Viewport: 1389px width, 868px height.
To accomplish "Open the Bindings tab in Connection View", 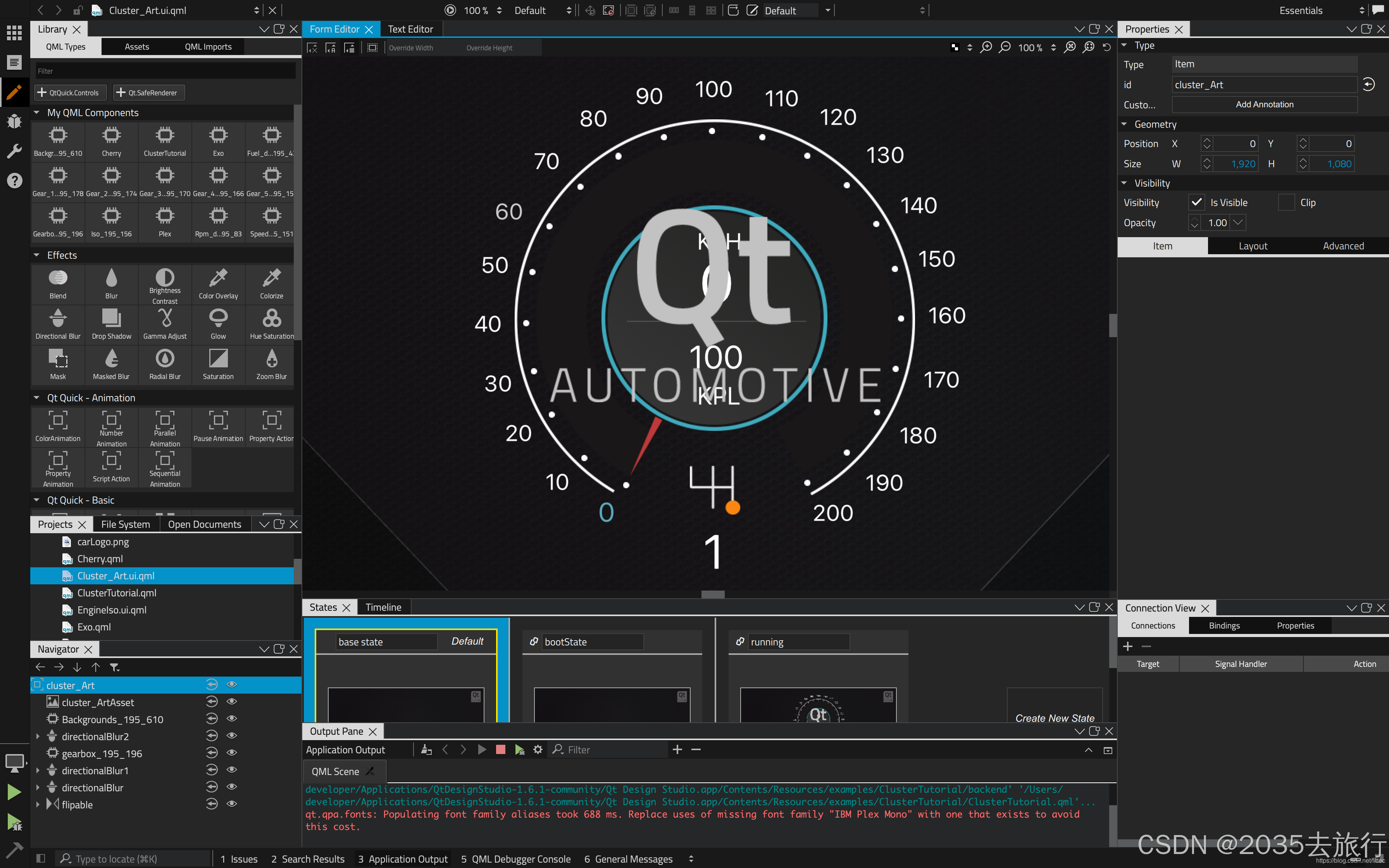I will (1224, 626).
